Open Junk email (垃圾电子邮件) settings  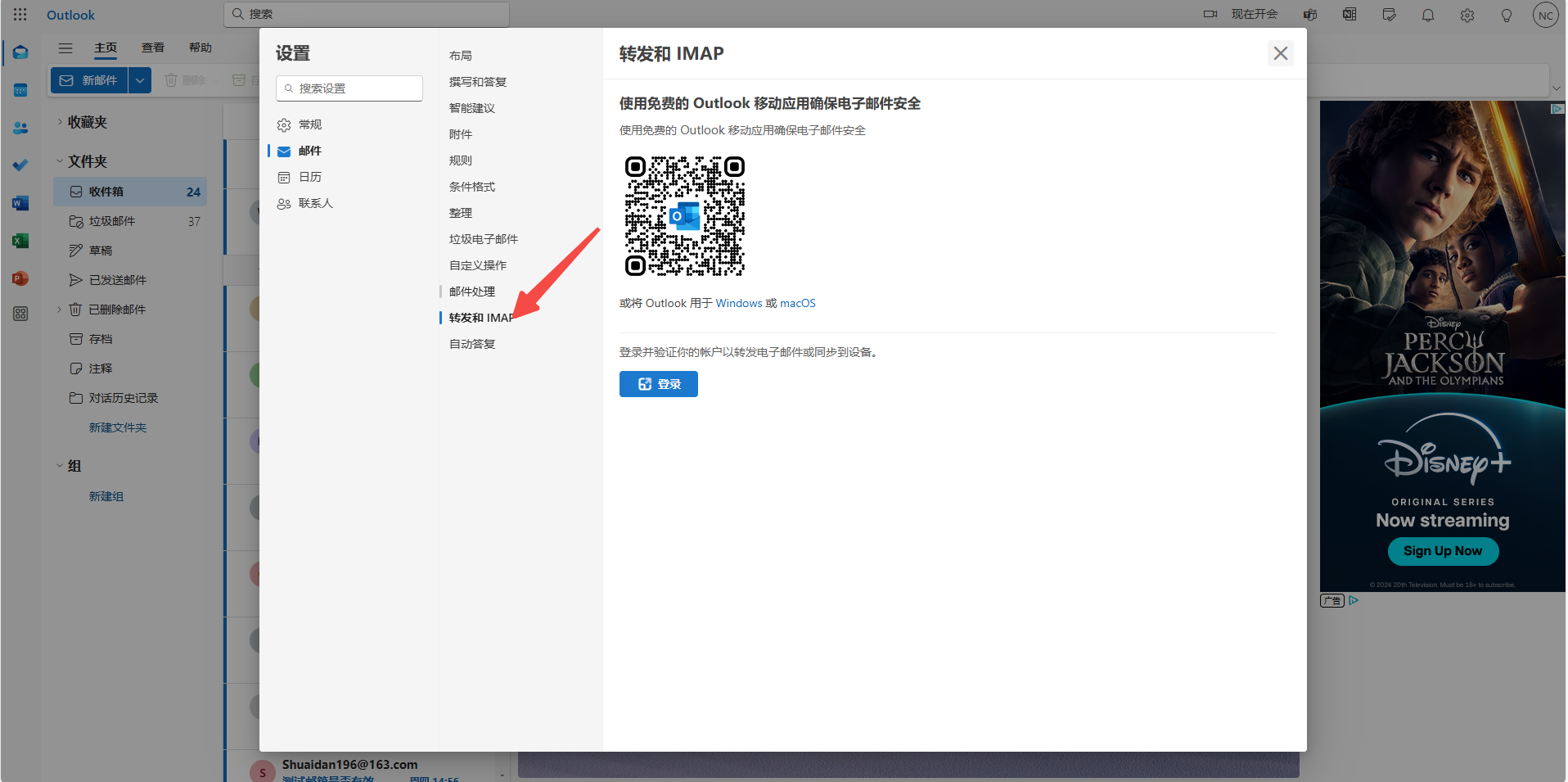pyautogui.click(x=484, y=239)
